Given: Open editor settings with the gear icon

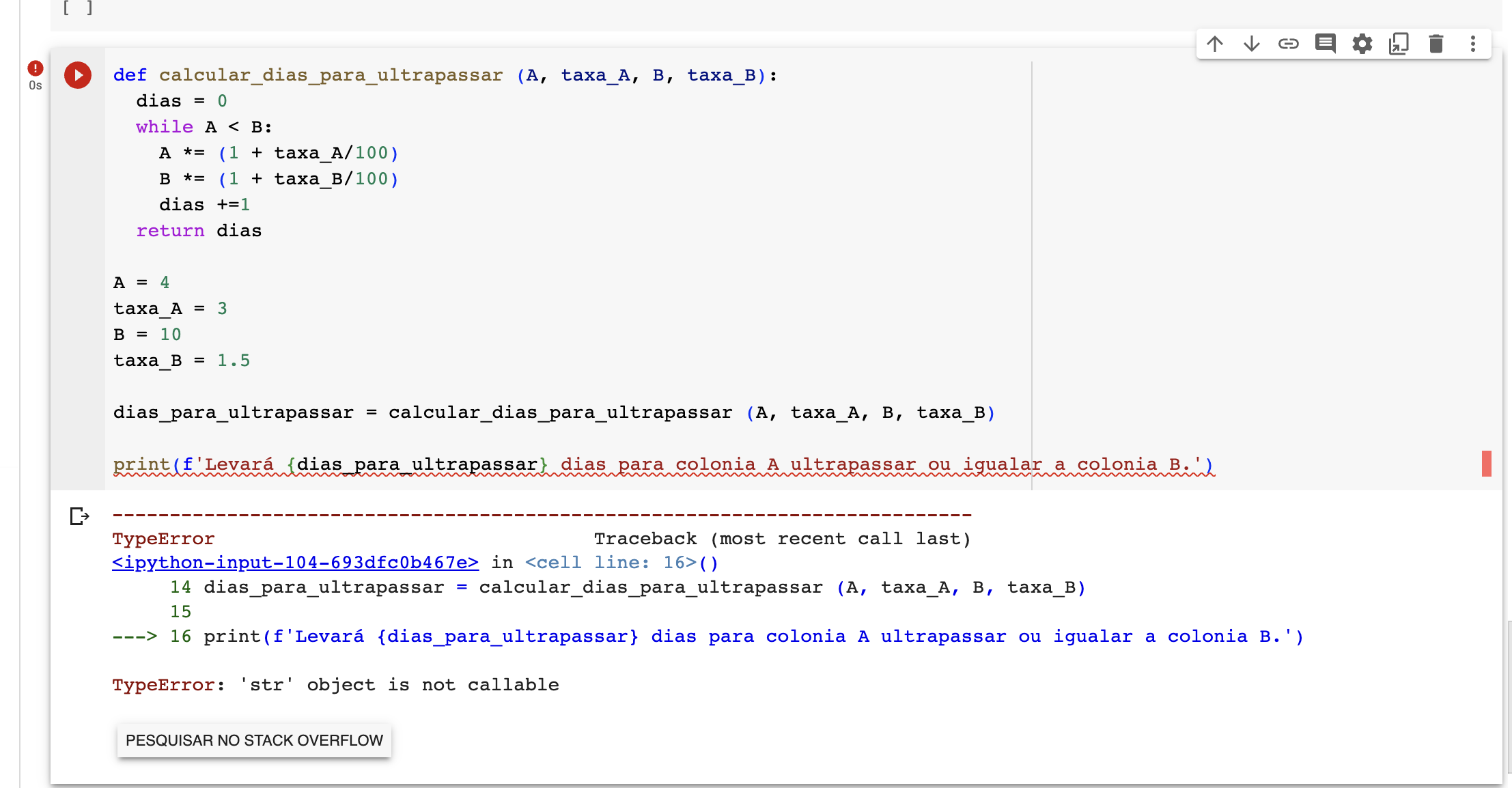Looking at the screenshot, I should pyautogui.click(x=1362, y=44).
